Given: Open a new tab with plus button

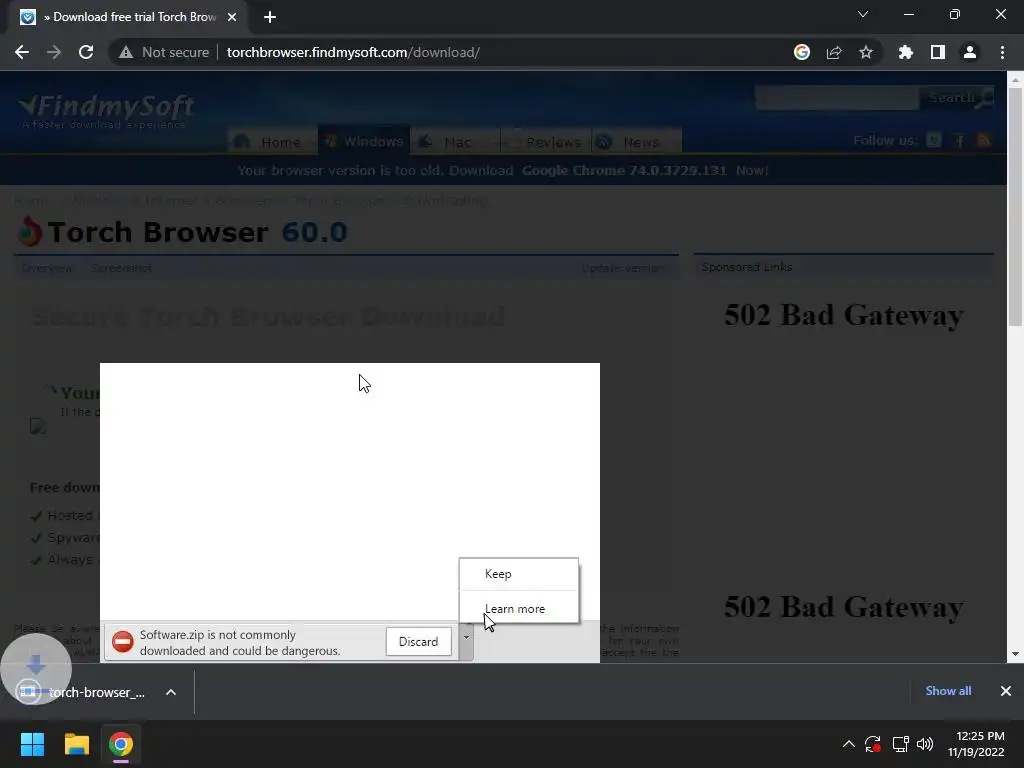Looking at the screenshot, I should point(270,17).
